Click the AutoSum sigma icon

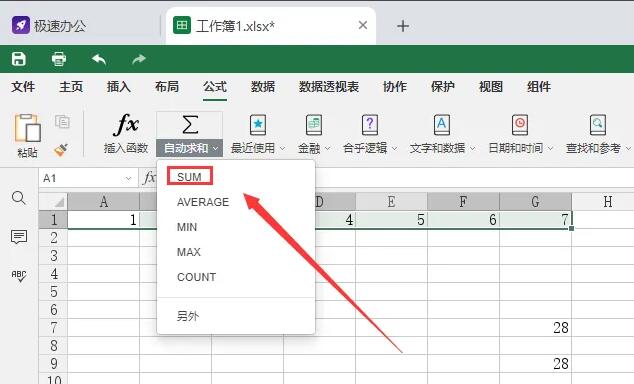point(190,124)
